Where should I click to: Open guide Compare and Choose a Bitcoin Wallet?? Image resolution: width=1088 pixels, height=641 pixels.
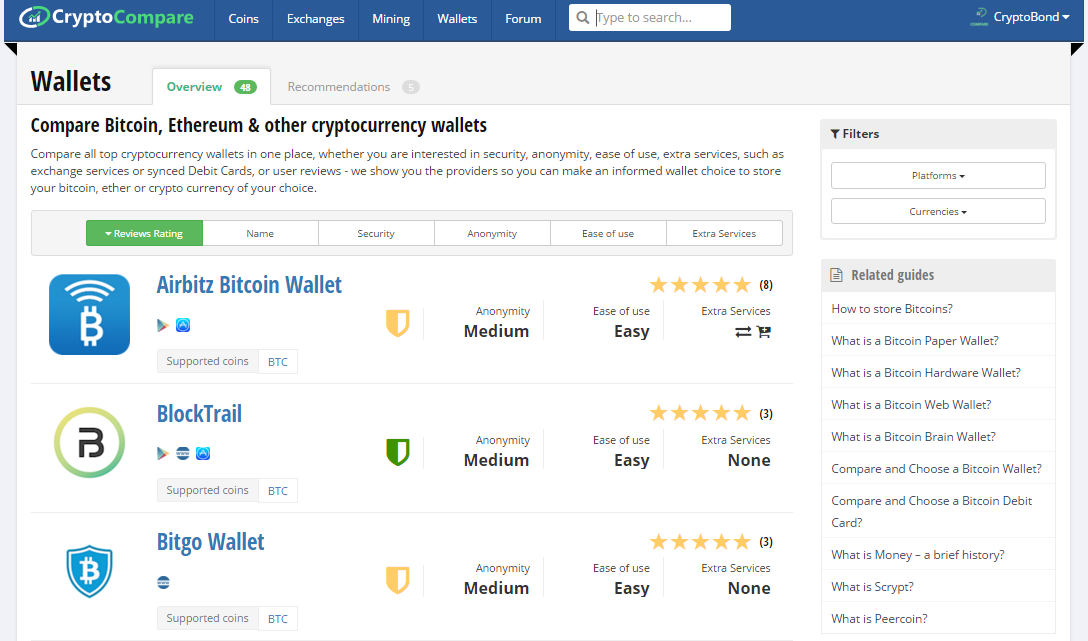click(x=936, y=468)
